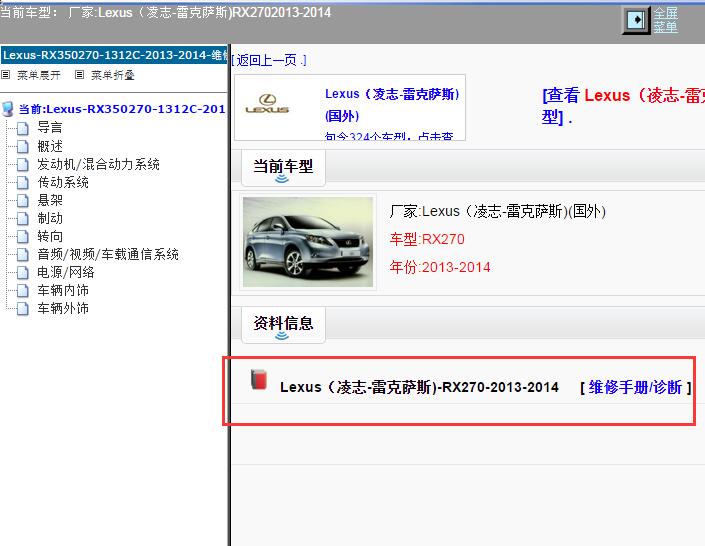Screen dimensions: 705x546
Task: Select the 当前车型 tab
Action: (x=283, y=168)
